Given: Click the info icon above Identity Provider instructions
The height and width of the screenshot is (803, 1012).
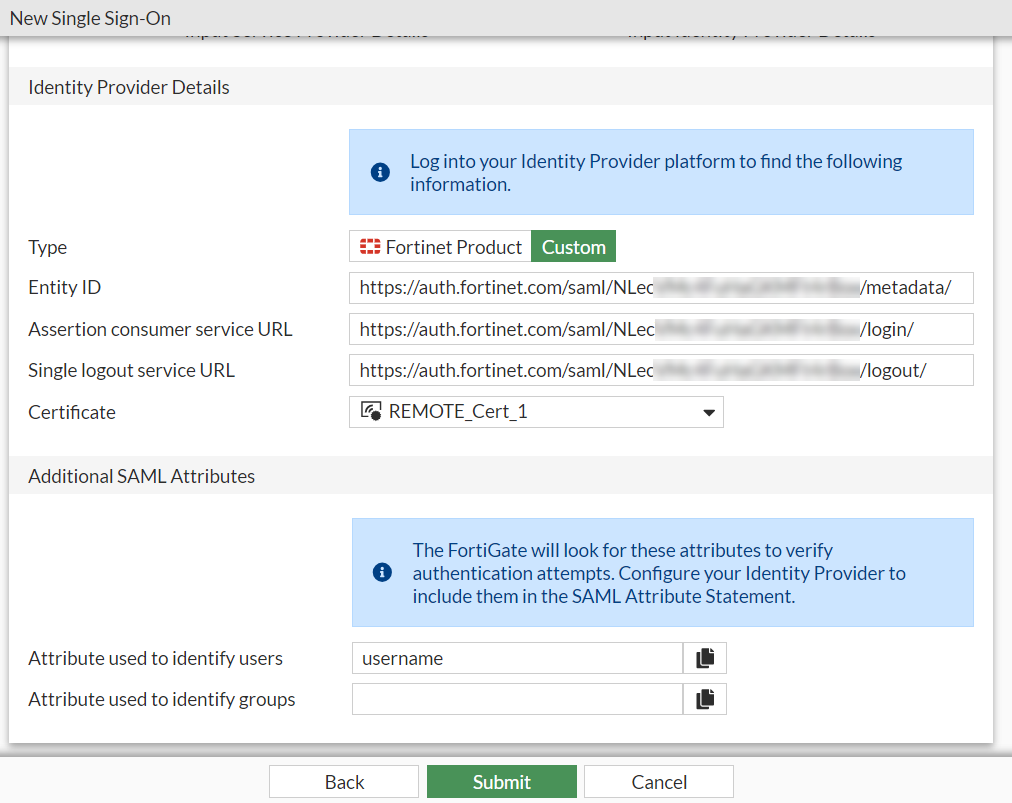Looking at the screenshot, I should point(380,171).
